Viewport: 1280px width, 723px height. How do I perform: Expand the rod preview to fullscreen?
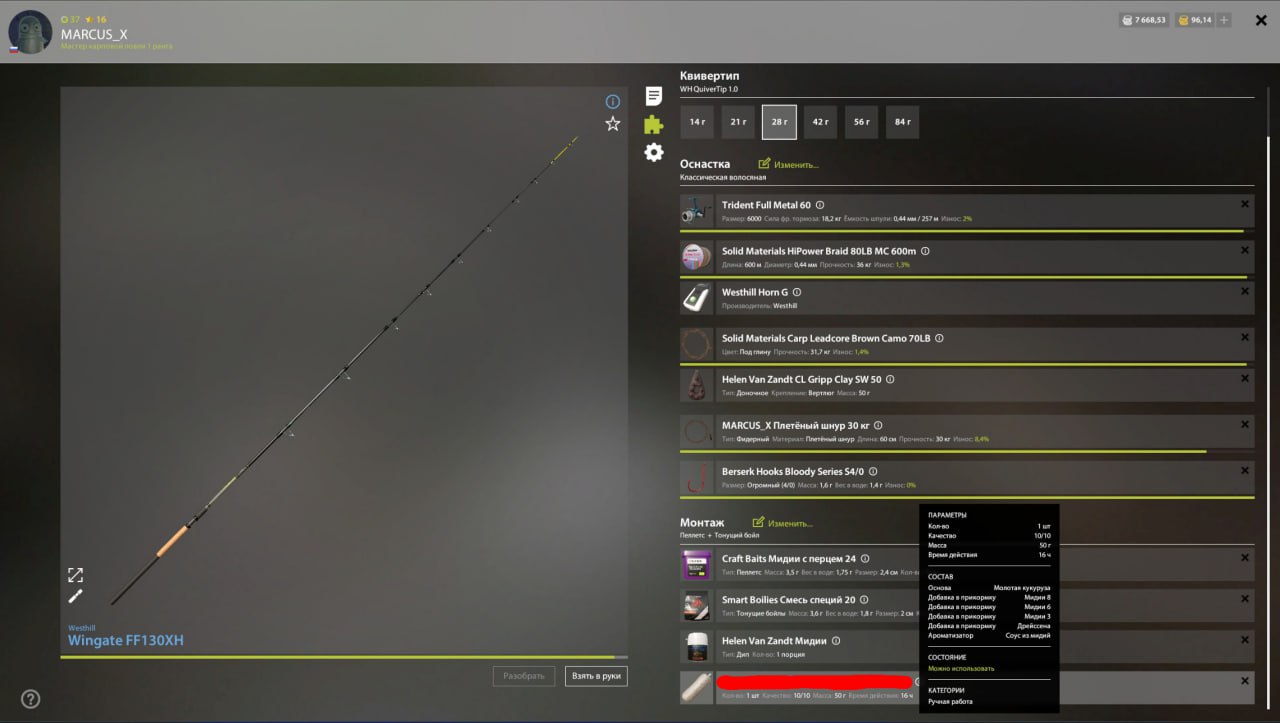pos(75,575)
